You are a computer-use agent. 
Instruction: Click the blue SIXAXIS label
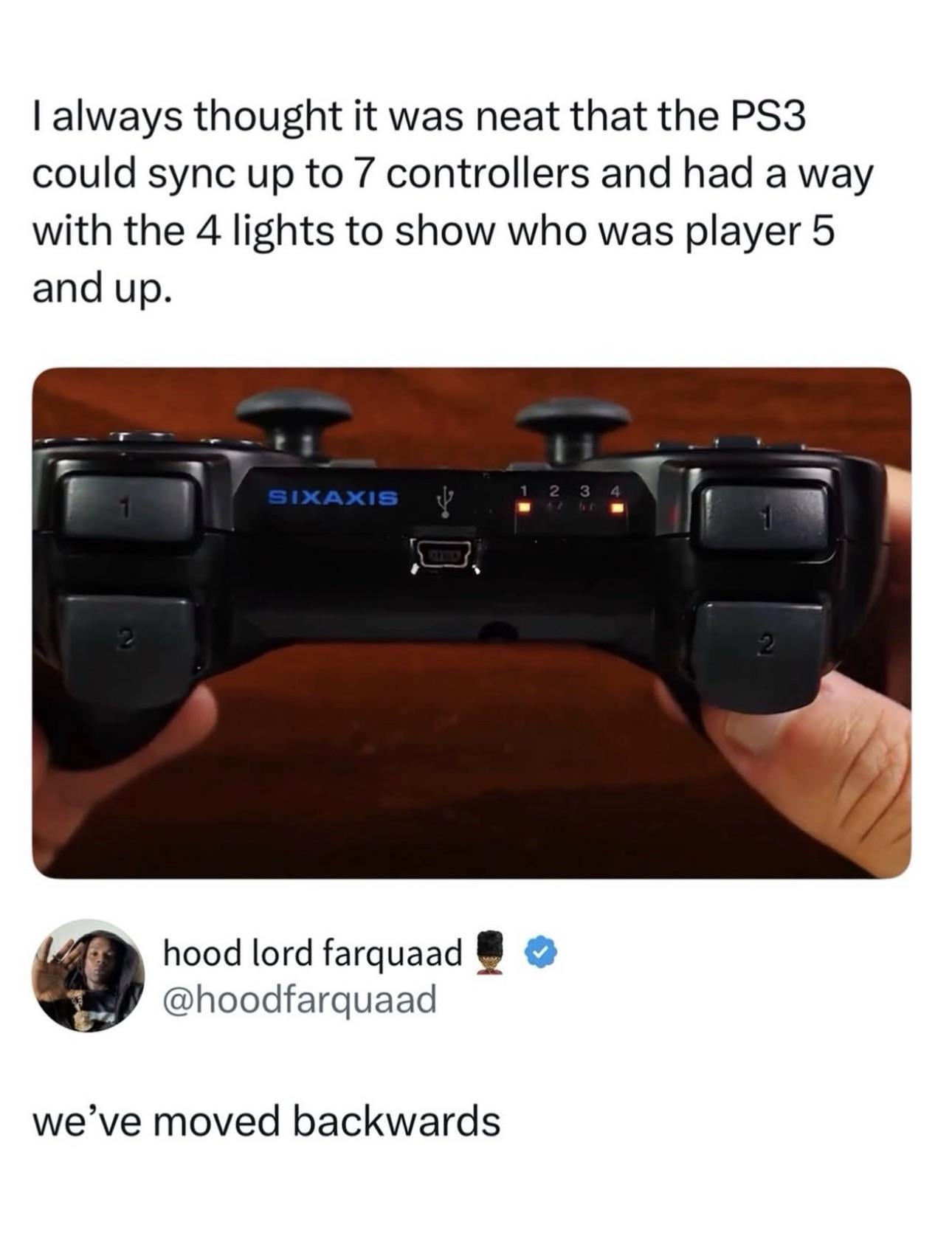click(332, 497)
